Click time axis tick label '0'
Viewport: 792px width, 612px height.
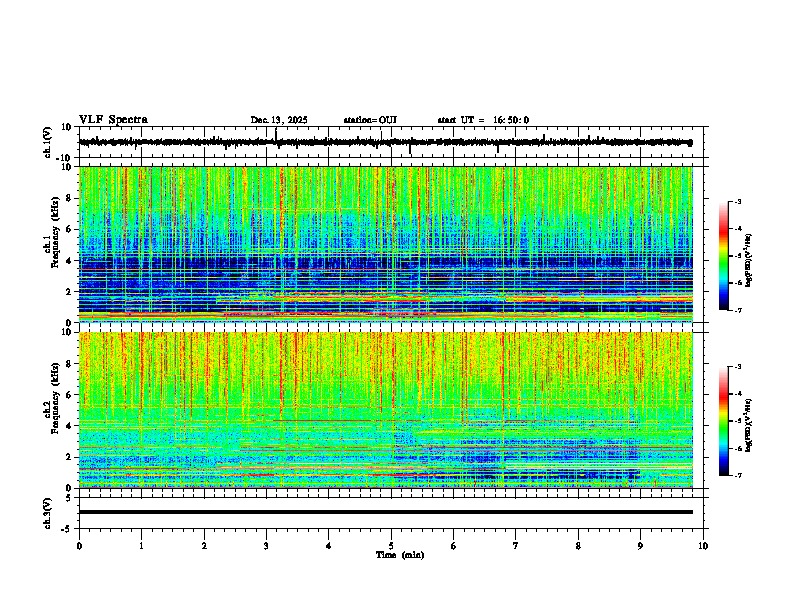(x=79, y=546)
